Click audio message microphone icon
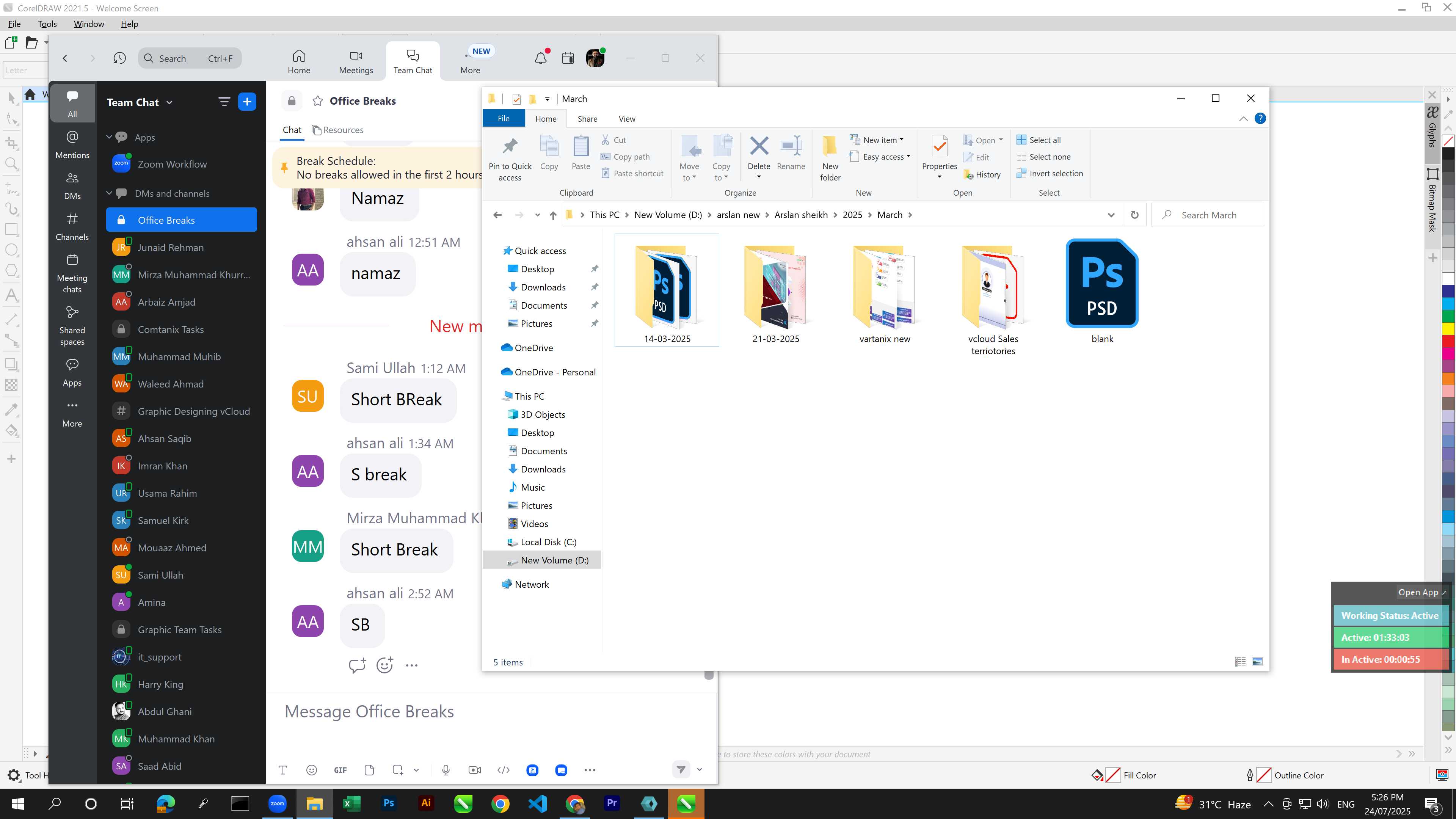 tap(446, 770)
